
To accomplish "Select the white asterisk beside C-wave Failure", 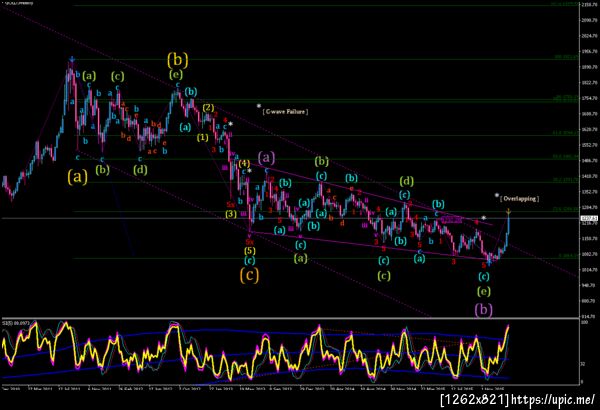I will pyautogui.click(x=259, y=106).
